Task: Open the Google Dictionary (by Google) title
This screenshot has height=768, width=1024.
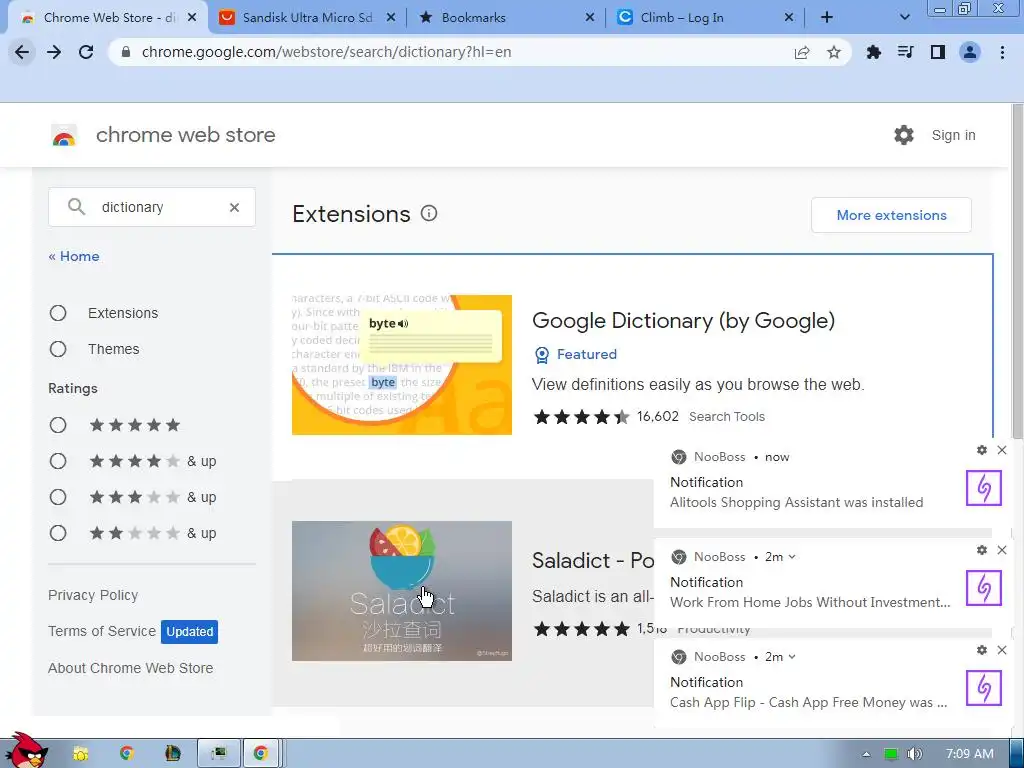Action: [x=683, y=321]
